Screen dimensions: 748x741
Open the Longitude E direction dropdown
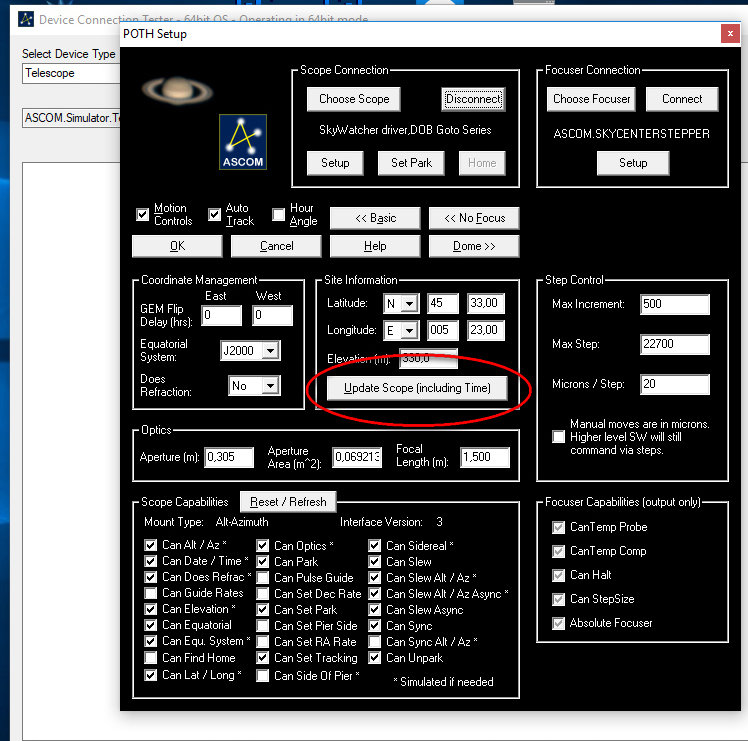coord(409,331)
